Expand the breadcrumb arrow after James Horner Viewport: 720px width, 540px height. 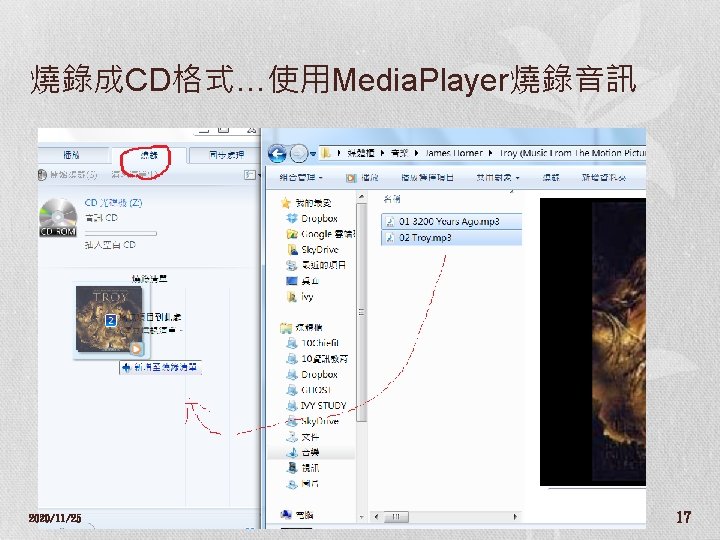click(490, 153)
